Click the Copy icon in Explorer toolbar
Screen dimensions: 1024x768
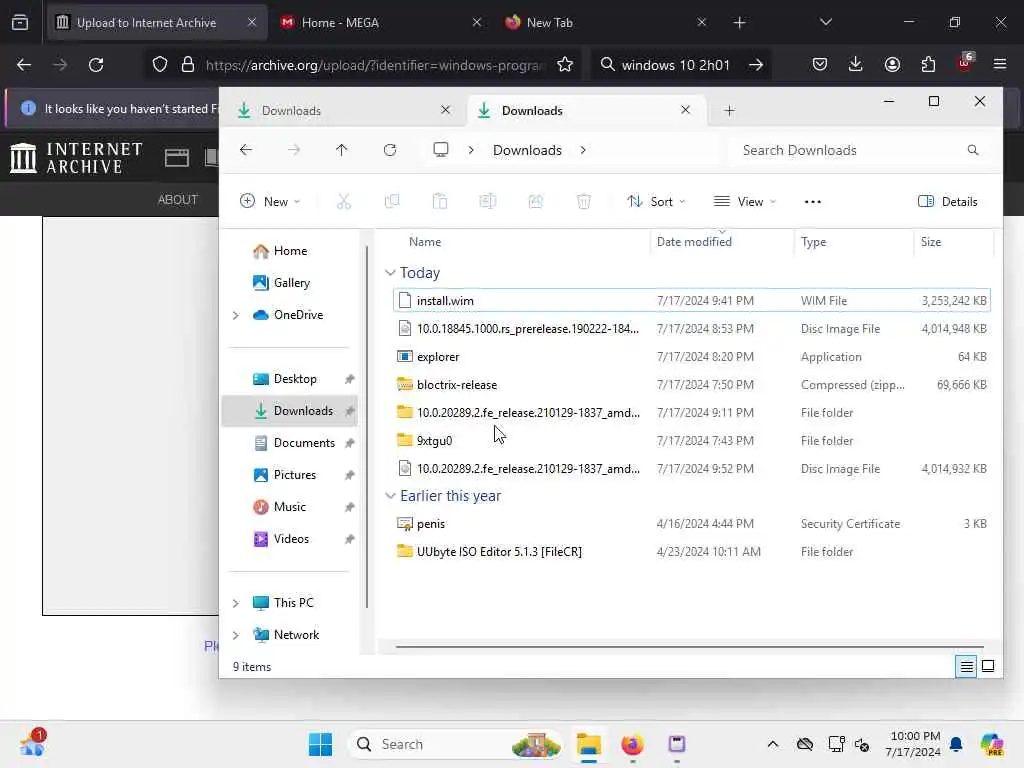(x=392, y=202)
